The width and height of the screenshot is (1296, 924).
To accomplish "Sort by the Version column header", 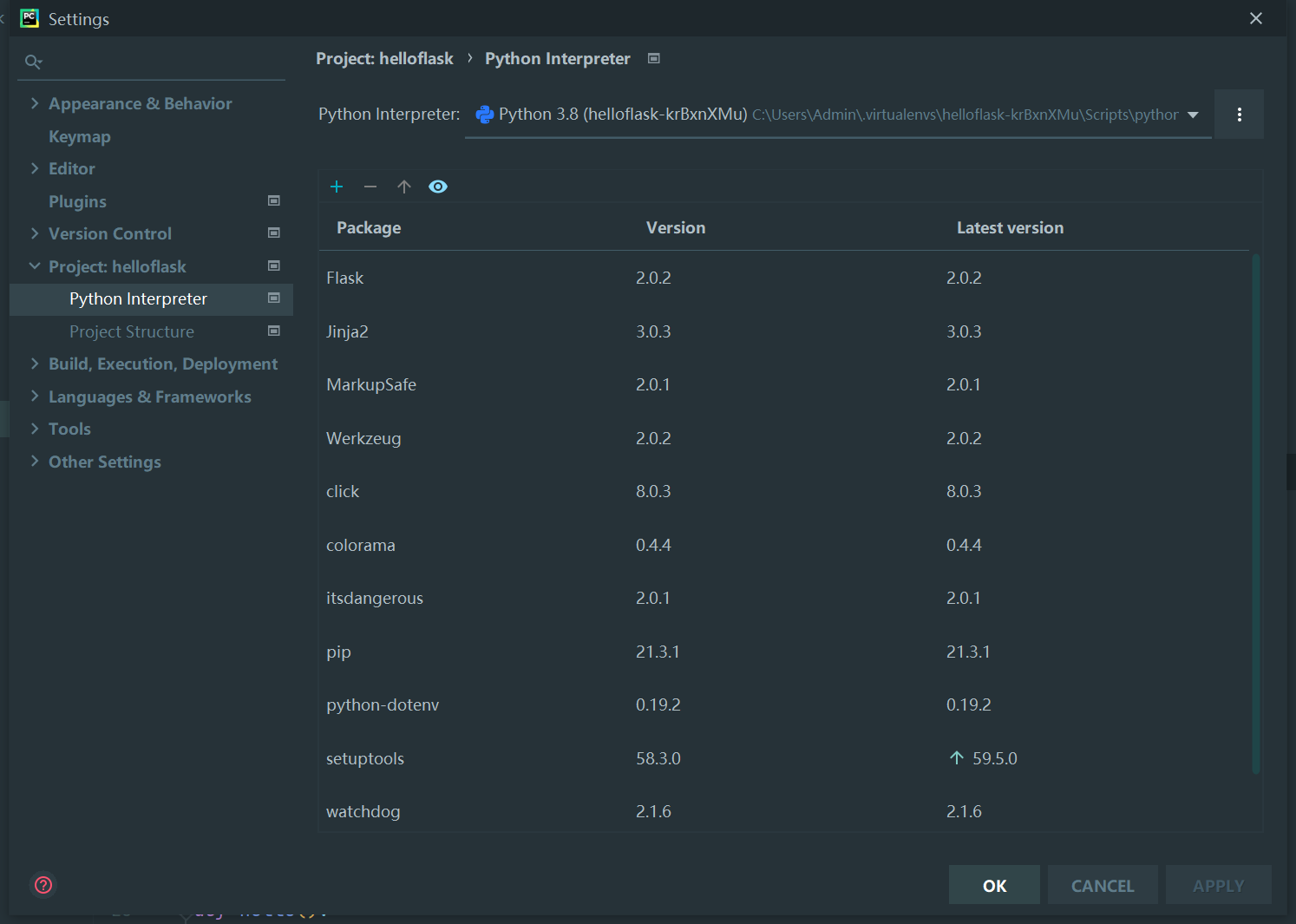I will tap(676, 227).
